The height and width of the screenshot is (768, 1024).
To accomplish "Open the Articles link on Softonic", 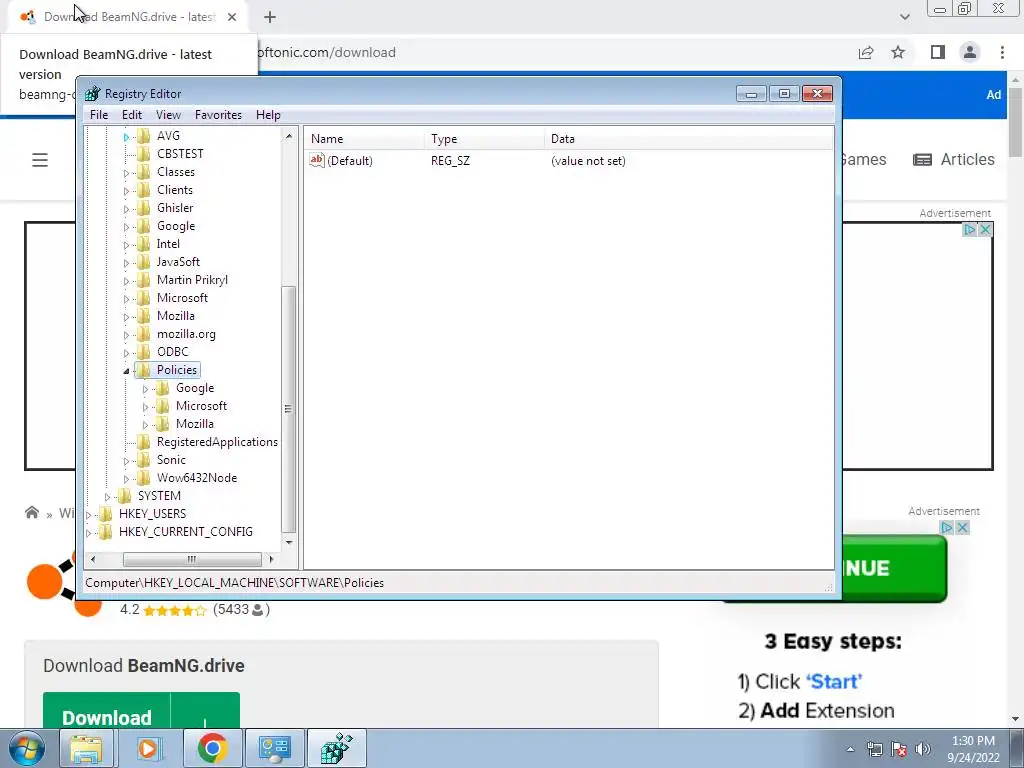I will [x=953, y=159].
